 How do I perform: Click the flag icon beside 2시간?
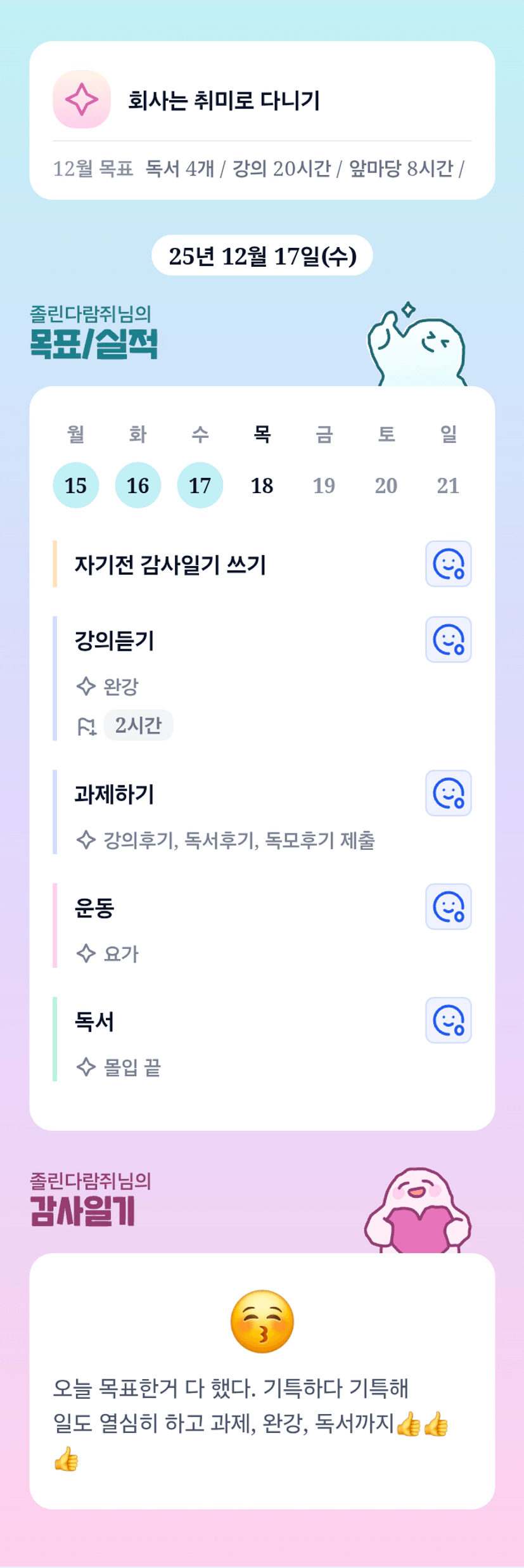86,726
